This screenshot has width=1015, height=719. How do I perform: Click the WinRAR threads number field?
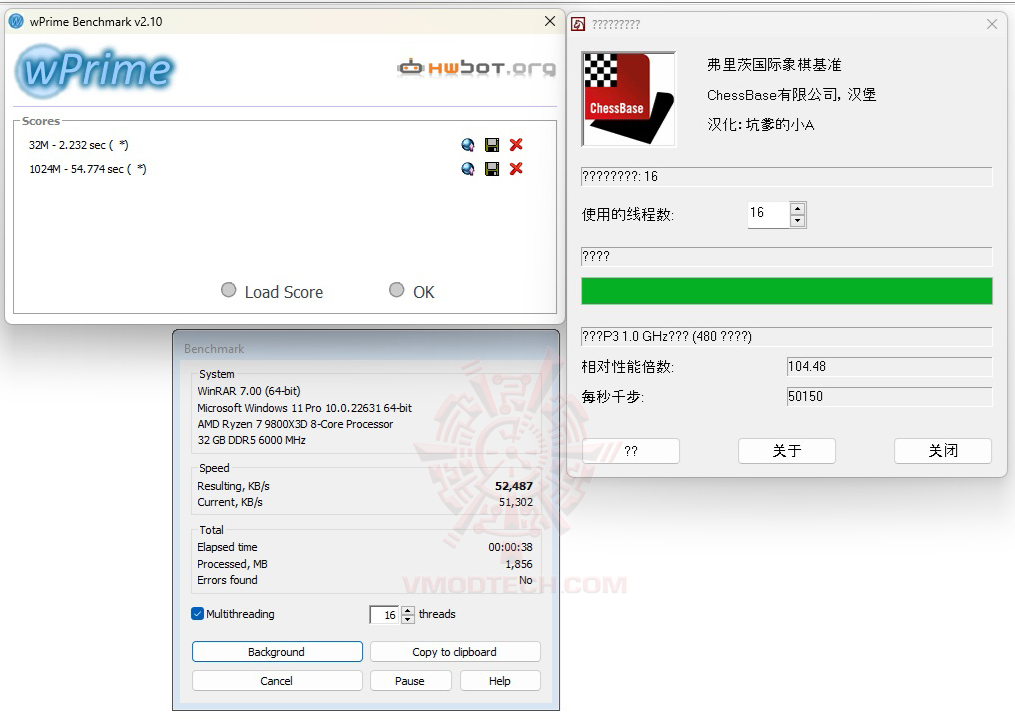(x=385, y=615)
